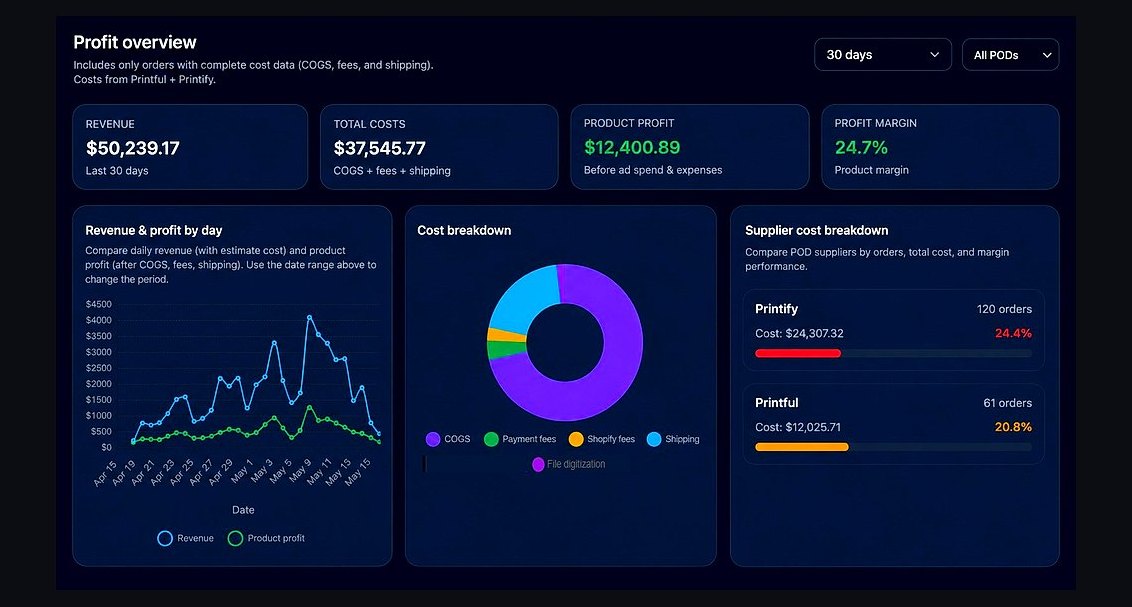Click the Date axis title

(x=243, y=510)
